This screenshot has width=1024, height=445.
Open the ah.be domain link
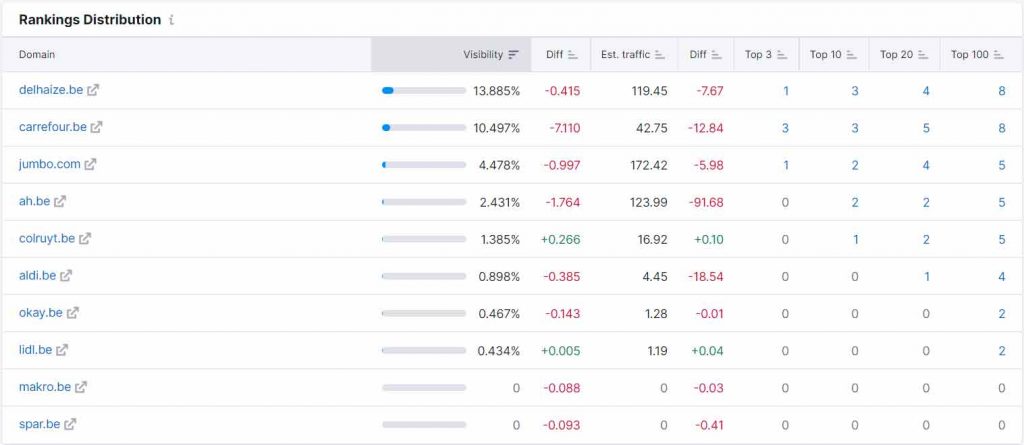35,201
